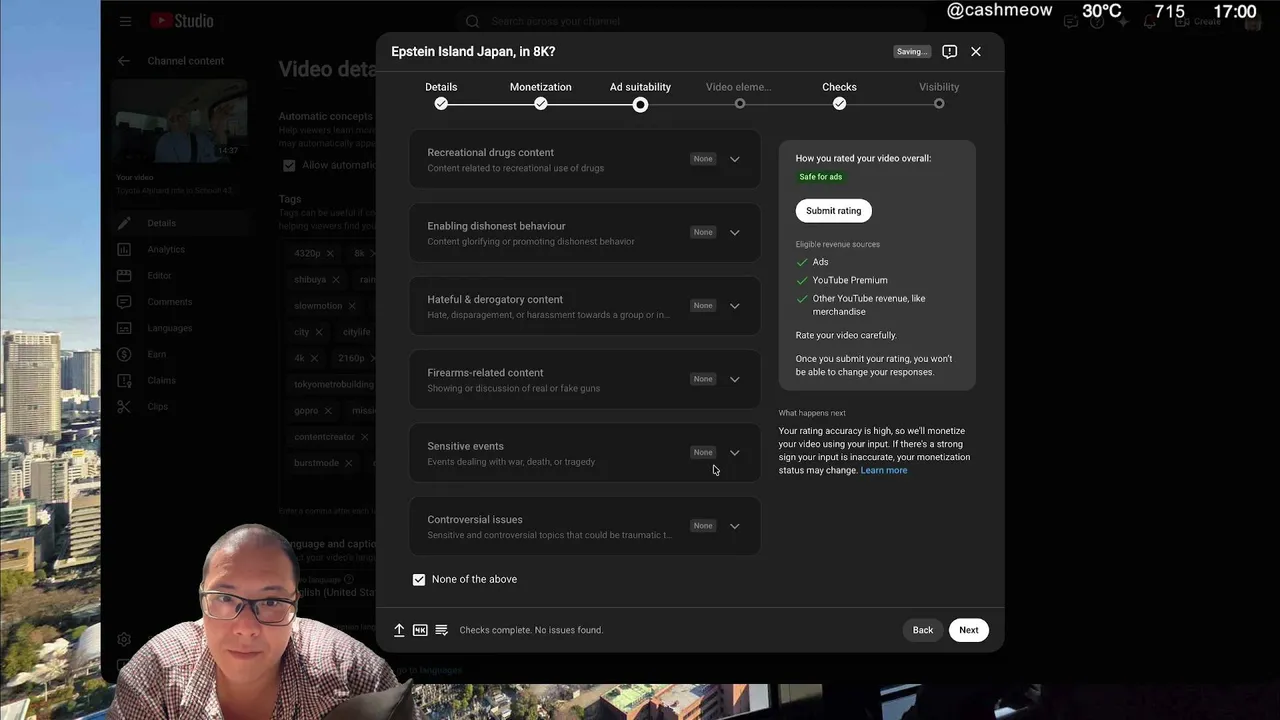Select the Ad suitability step
Viewport: 1280px width, 720px height.
(x=640, y=95)
